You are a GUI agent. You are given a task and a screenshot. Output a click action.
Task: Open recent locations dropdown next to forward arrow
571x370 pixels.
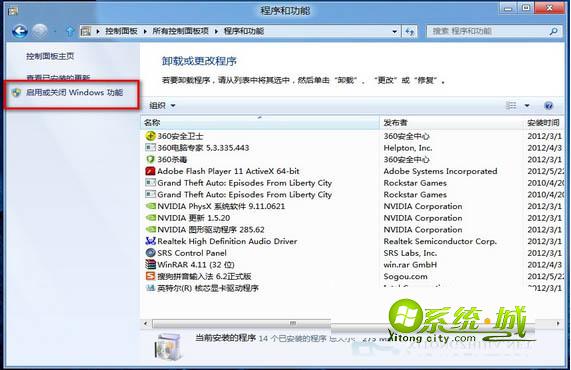(55, 32)
